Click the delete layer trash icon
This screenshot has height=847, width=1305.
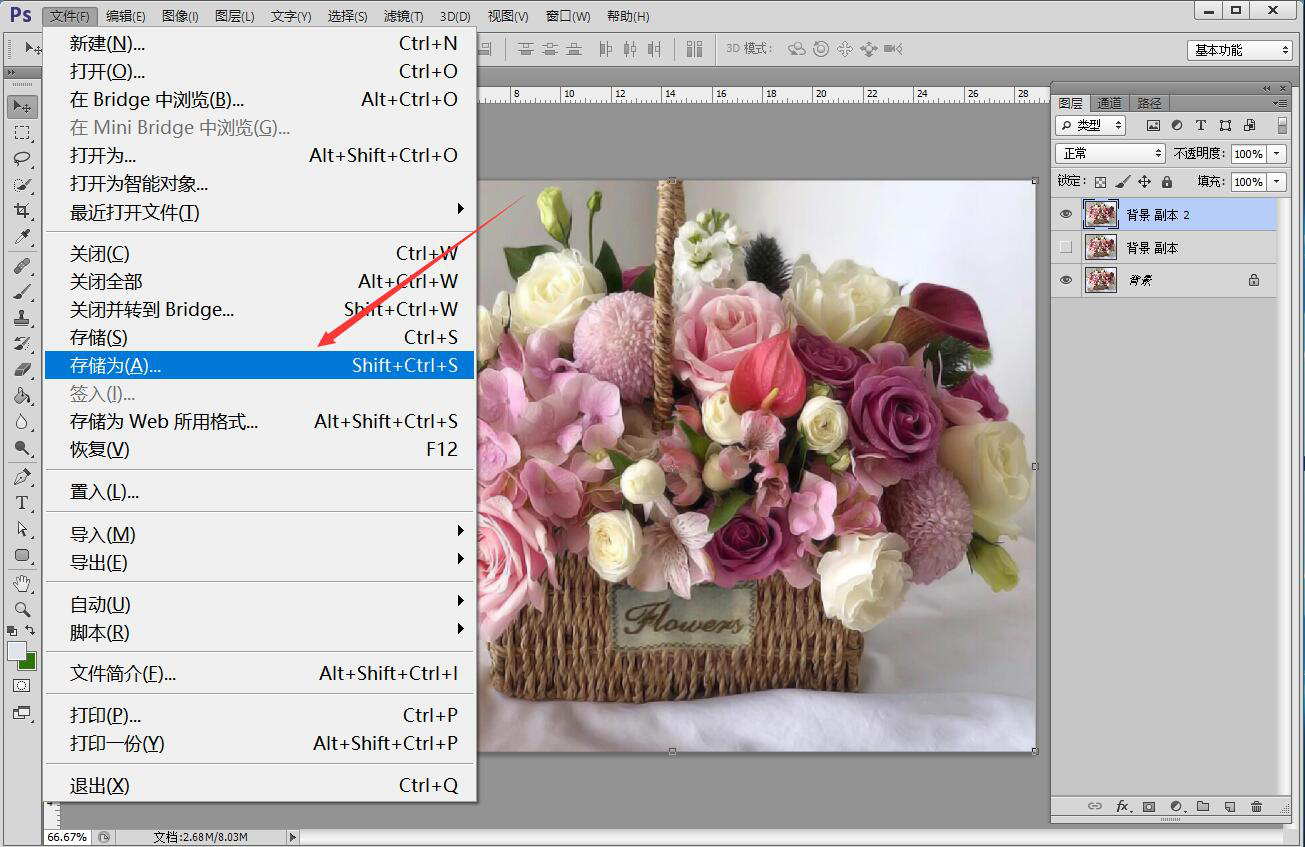click(1256, 806)
